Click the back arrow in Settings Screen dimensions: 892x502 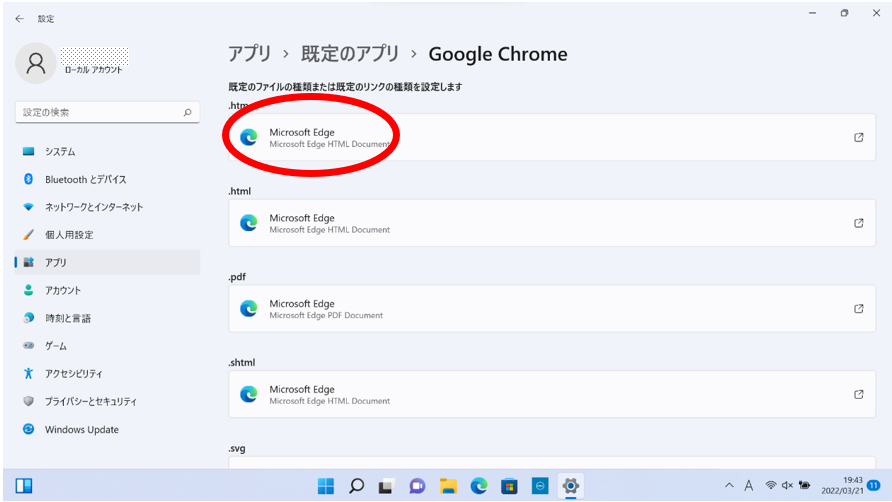tap(19, 19)
